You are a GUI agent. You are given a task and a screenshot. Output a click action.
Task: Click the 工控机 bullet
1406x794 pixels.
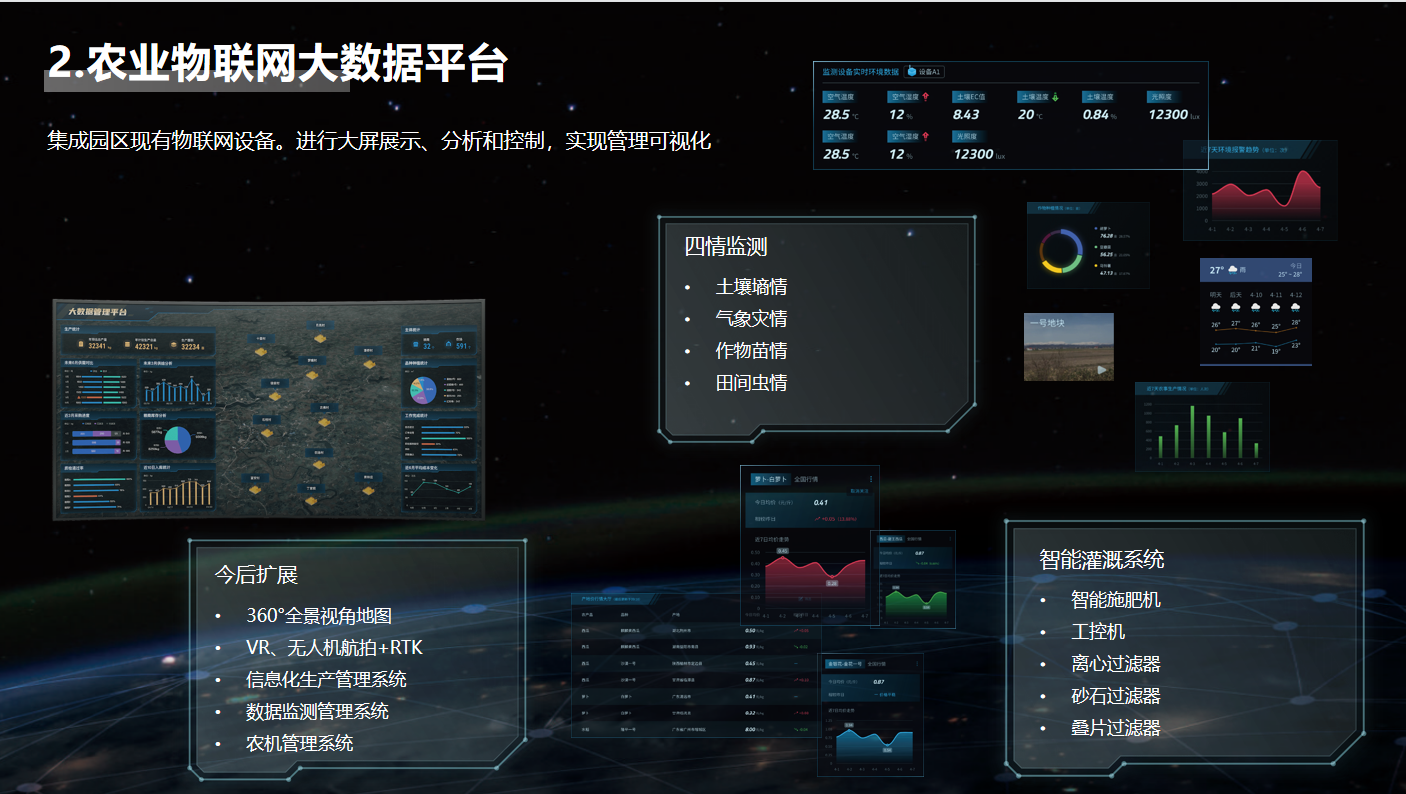(1098, 632)
